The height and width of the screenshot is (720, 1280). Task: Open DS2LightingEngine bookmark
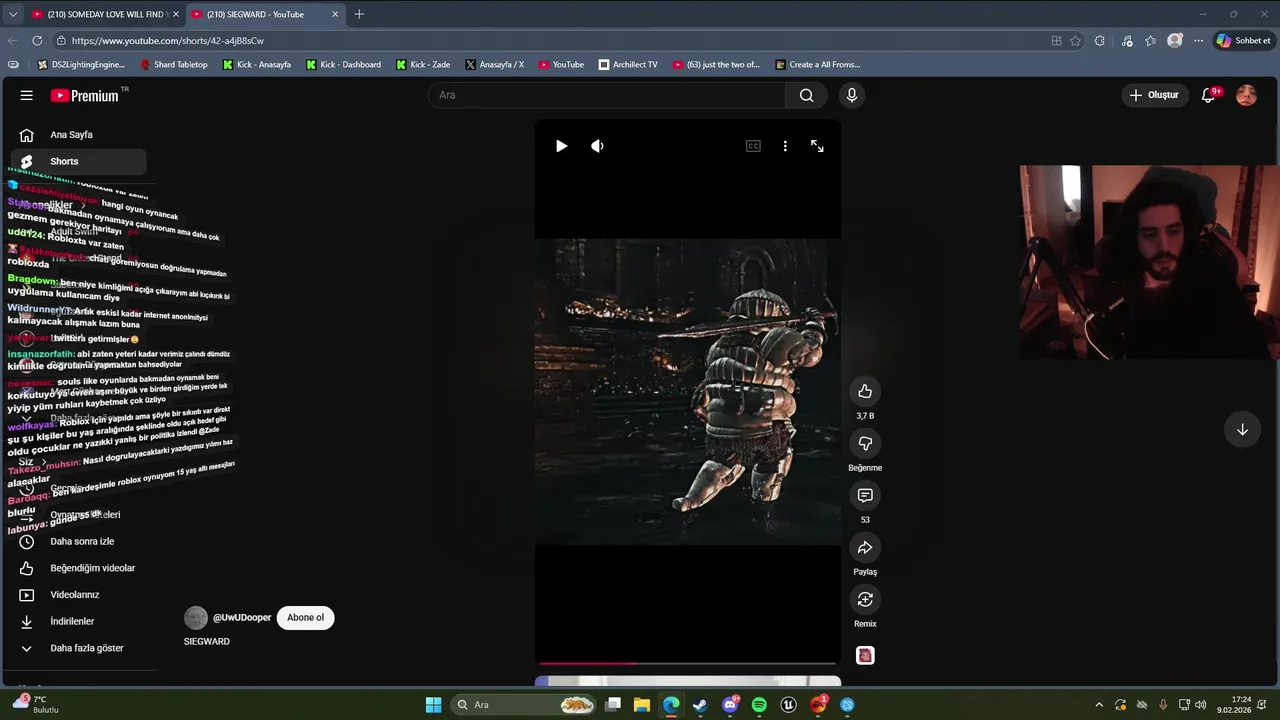click(80, 65)
